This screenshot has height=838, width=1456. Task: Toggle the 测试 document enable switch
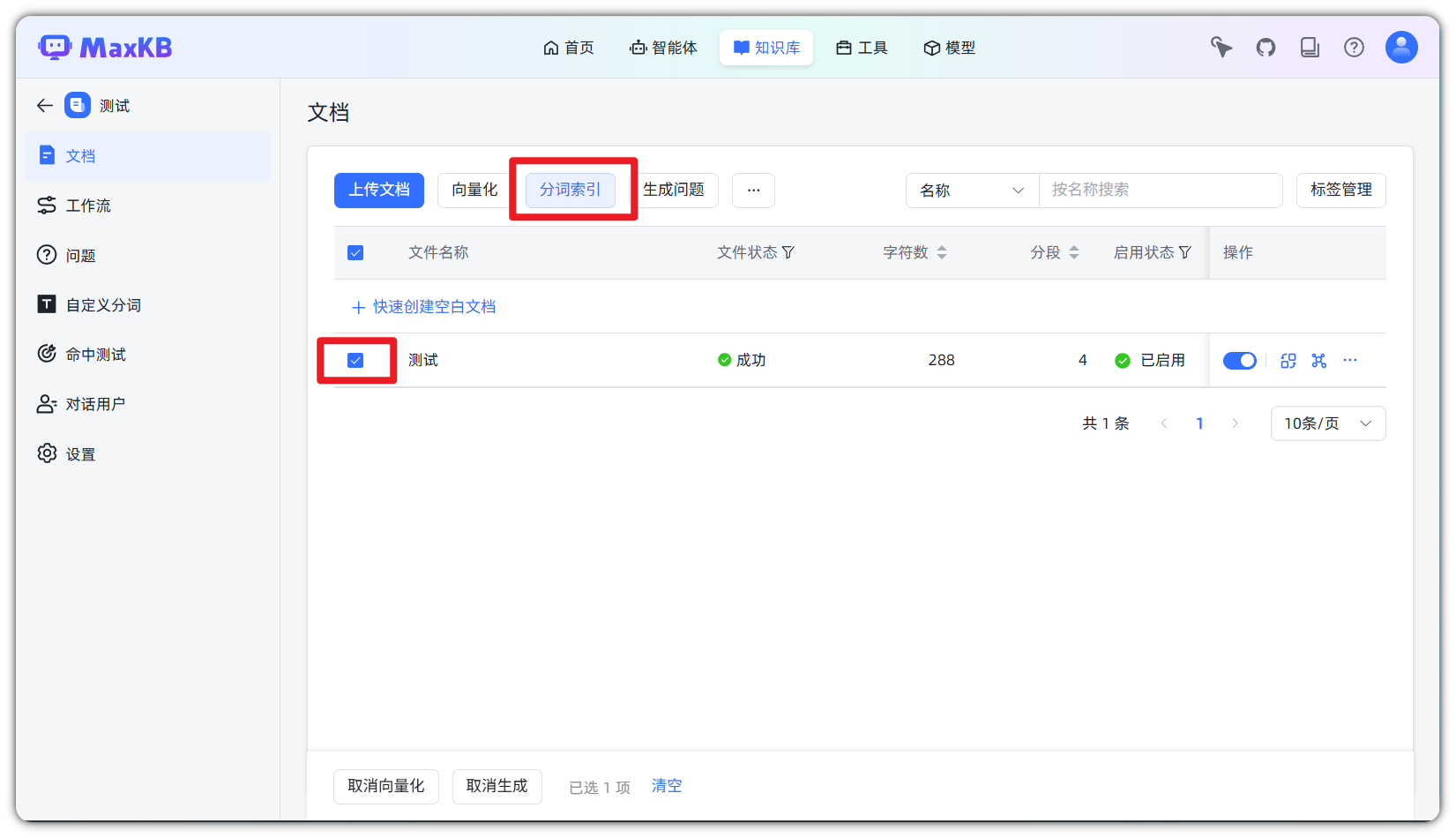coord(1239,360)
